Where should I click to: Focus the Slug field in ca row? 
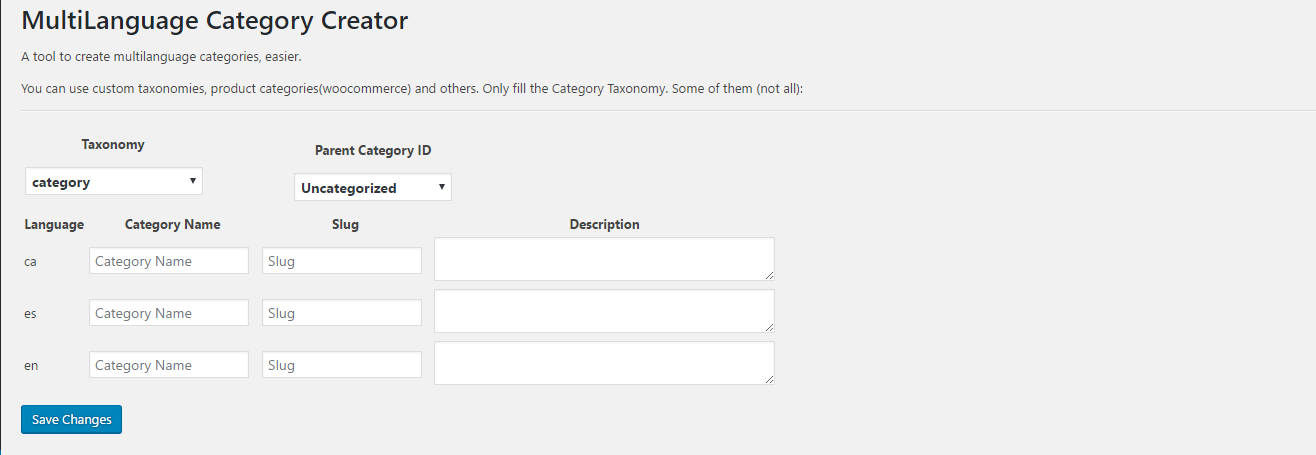[x=342, y=261]
